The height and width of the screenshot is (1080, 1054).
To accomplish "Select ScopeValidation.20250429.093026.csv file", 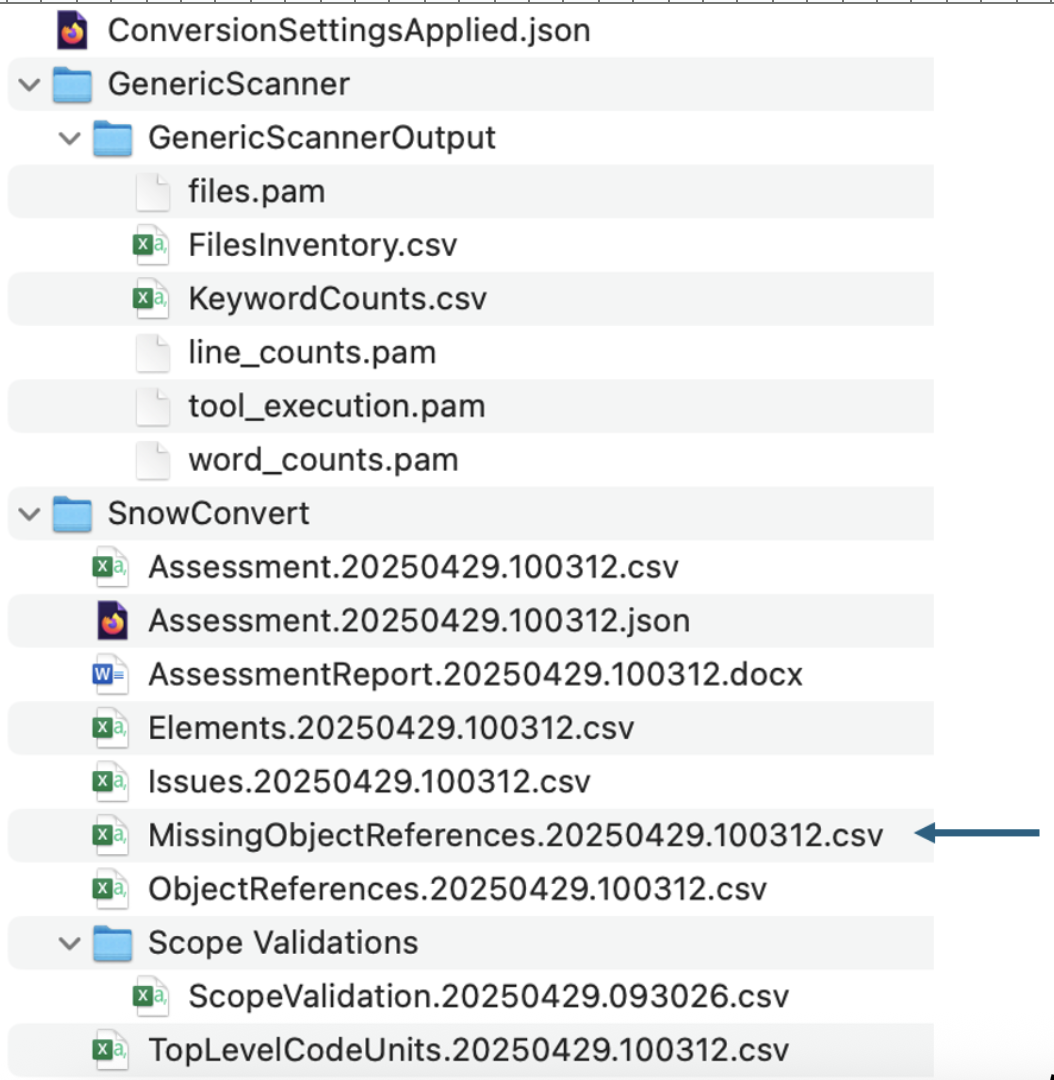I will 488,996.
